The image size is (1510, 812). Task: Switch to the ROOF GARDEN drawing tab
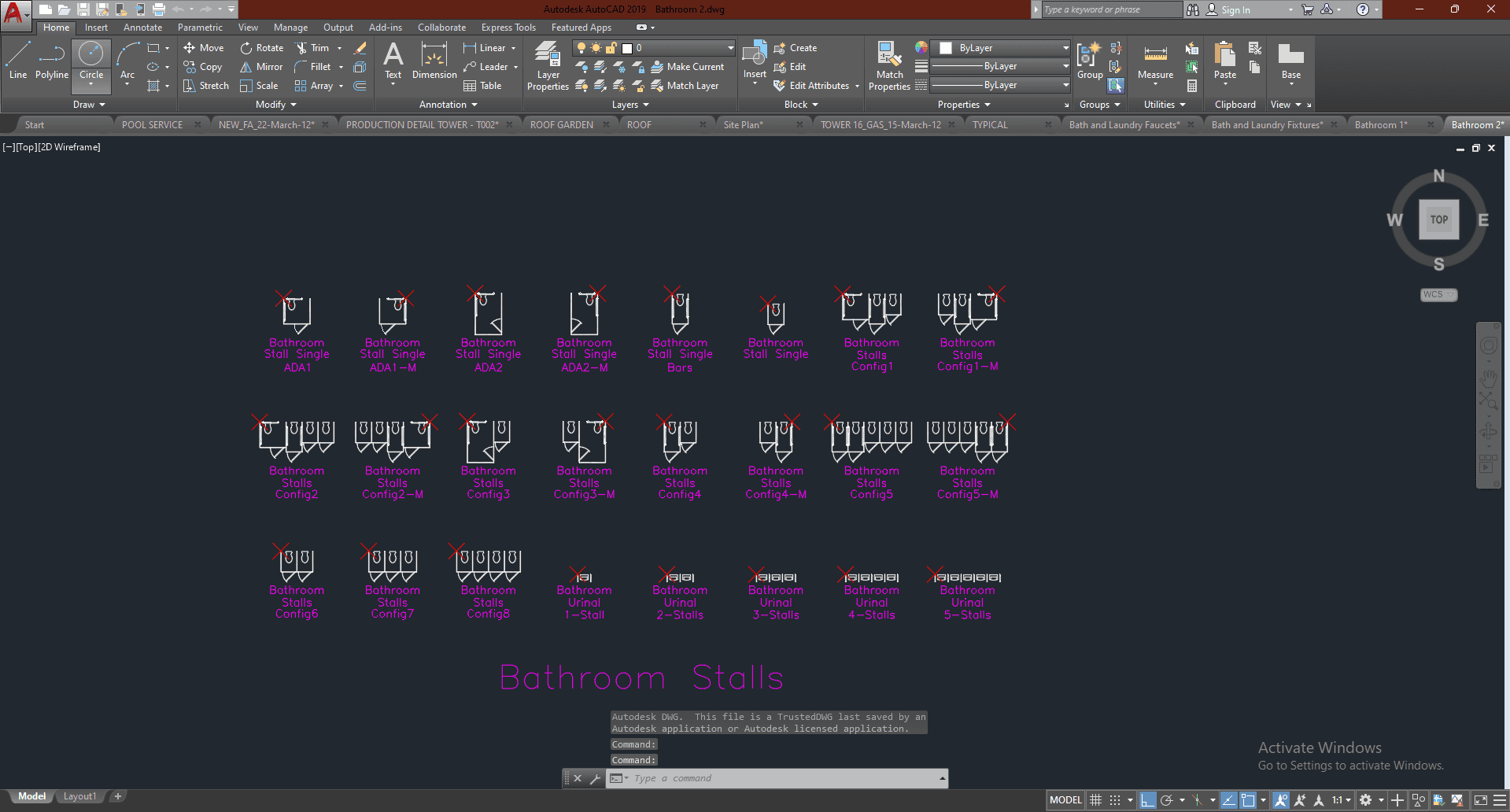561,125
